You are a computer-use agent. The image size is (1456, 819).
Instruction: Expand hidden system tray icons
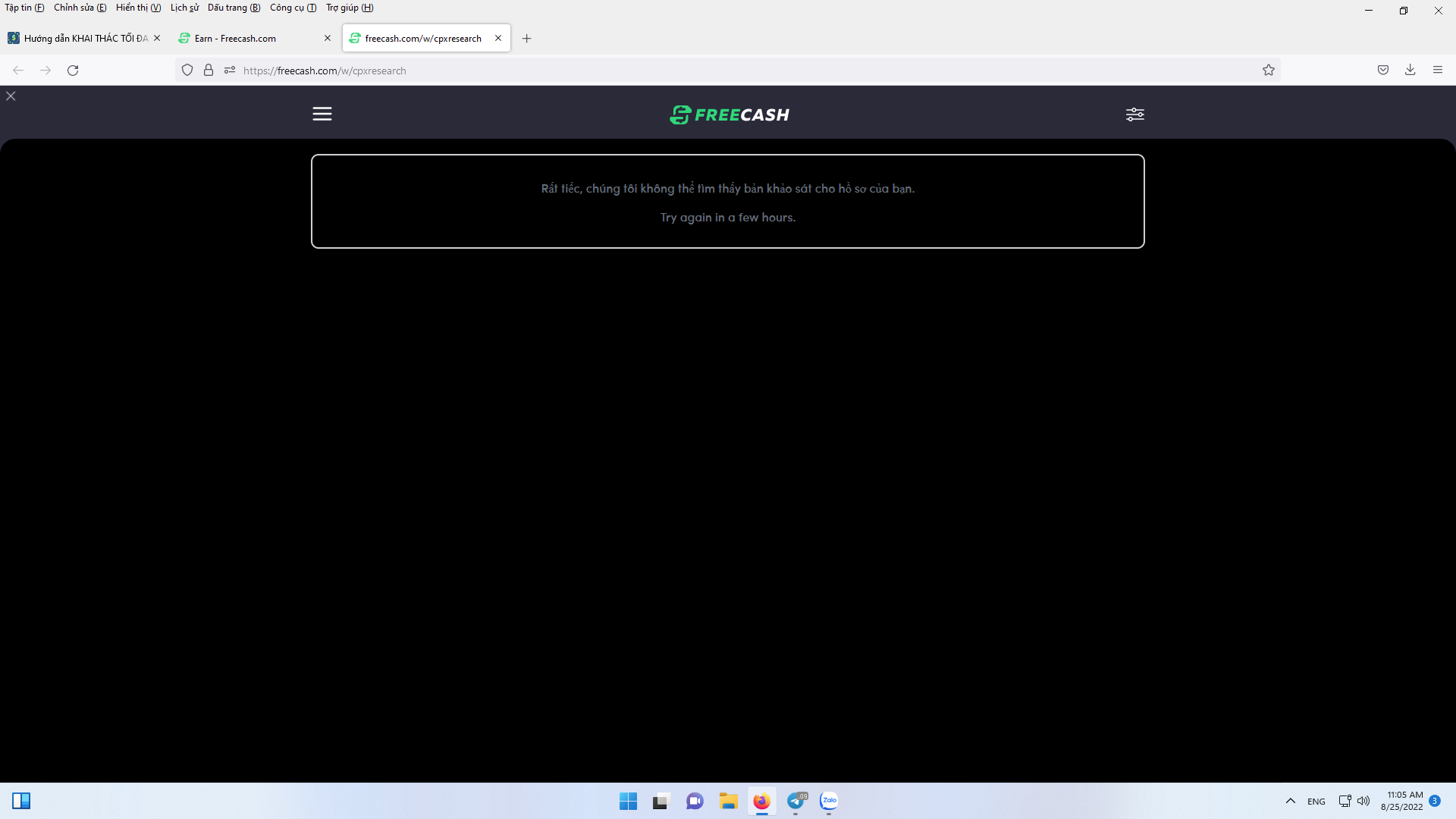tap(1291, 801)
